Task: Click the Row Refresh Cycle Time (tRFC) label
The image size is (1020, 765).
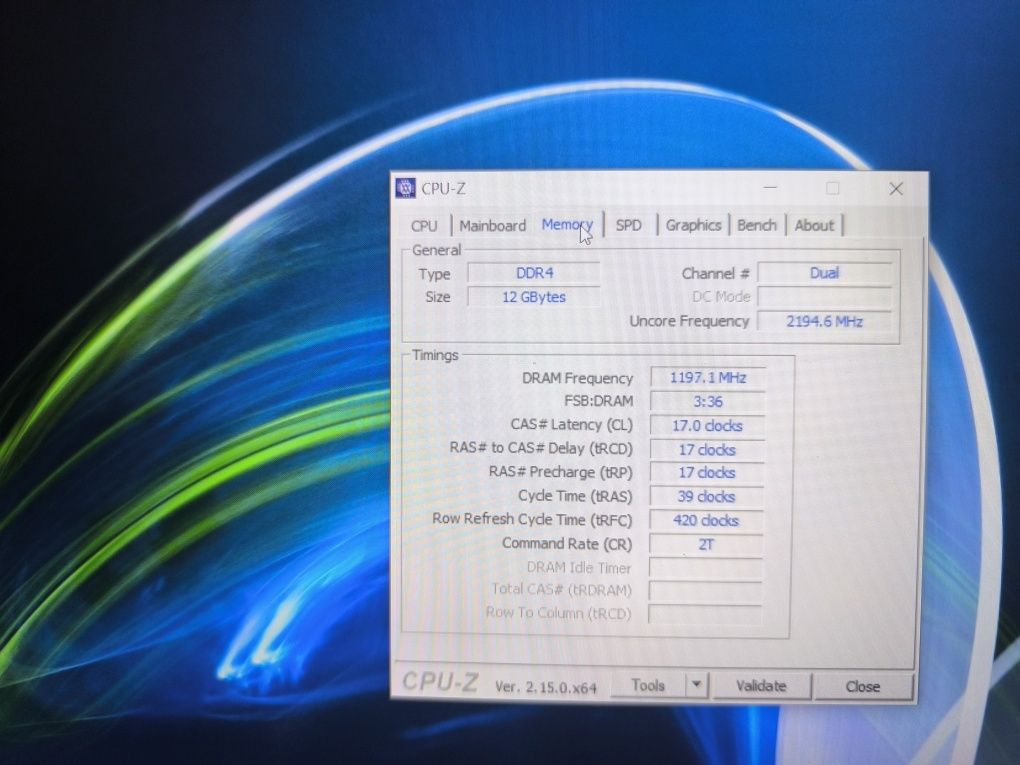Action: pyautogui.click(x=532, y=520)
